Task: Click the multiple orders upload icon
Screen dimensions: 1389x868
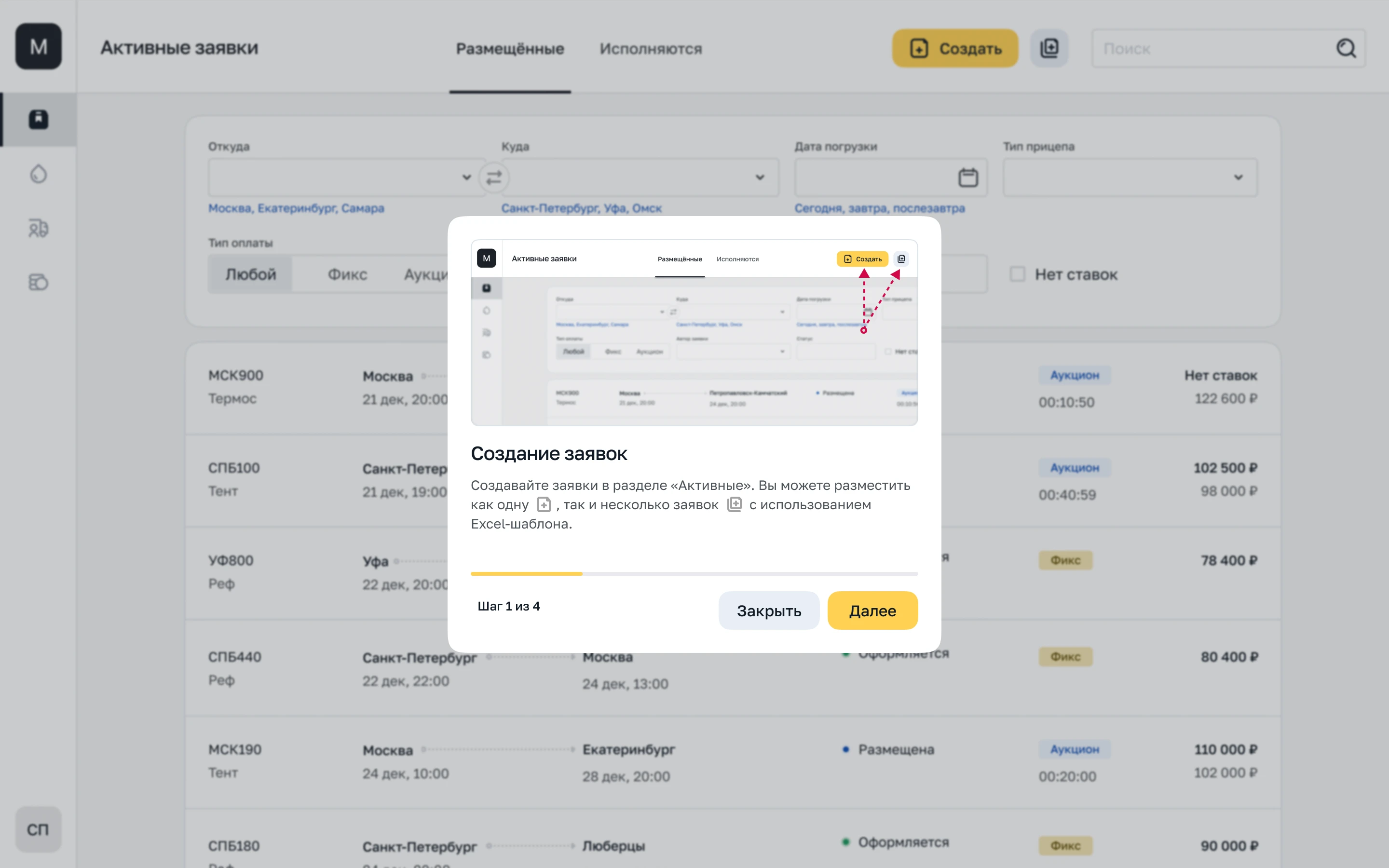Action: 1049,48
